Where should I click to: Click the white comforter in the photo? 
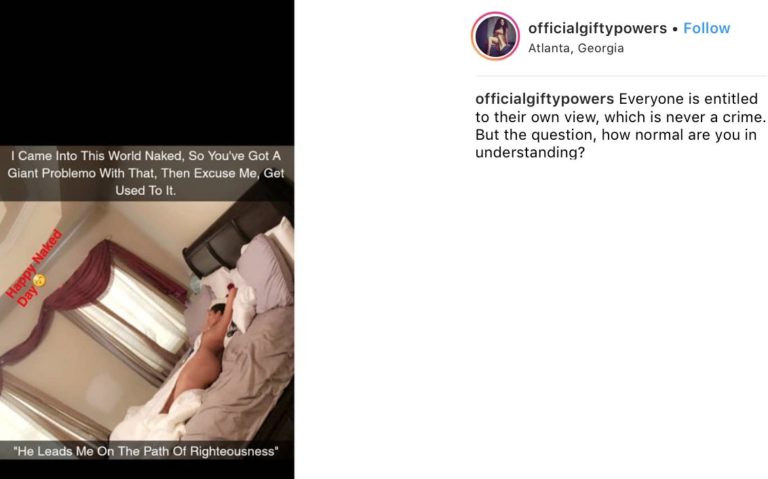coord(152,416)
